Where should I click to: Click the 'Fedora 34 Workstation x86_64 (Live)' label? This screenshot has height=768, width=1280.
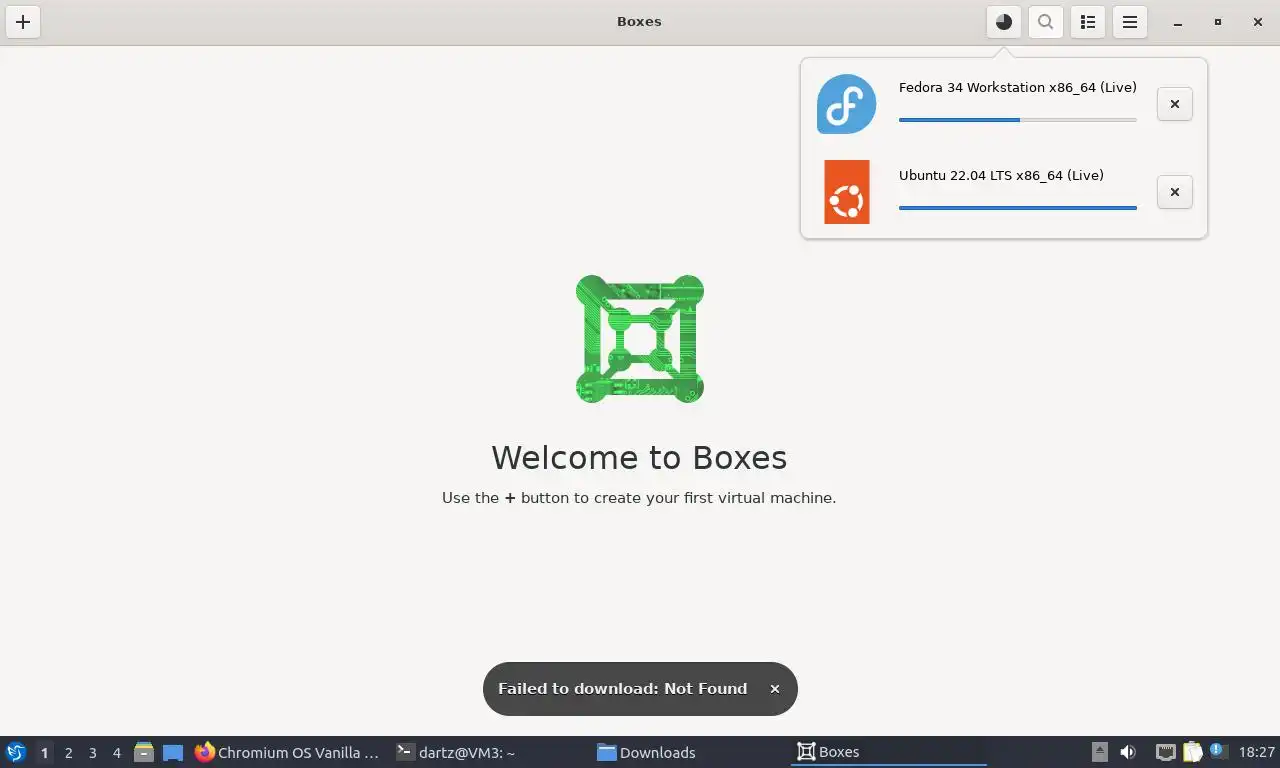point(1018,88)
